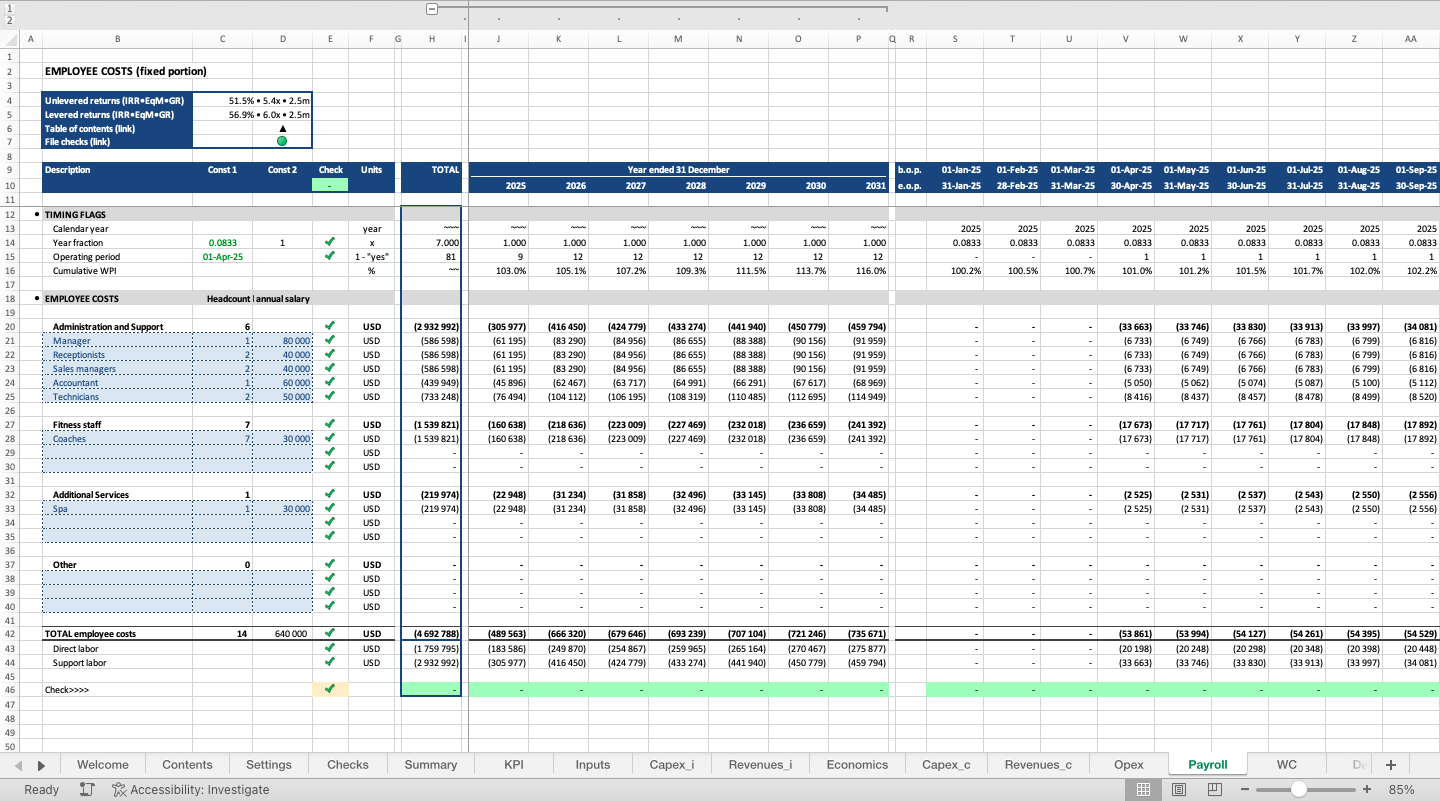The height and width of the screenshot is (801, 1440).
Task: Click the sheet tab scroll forward arrow
Action: click(40, 763)
